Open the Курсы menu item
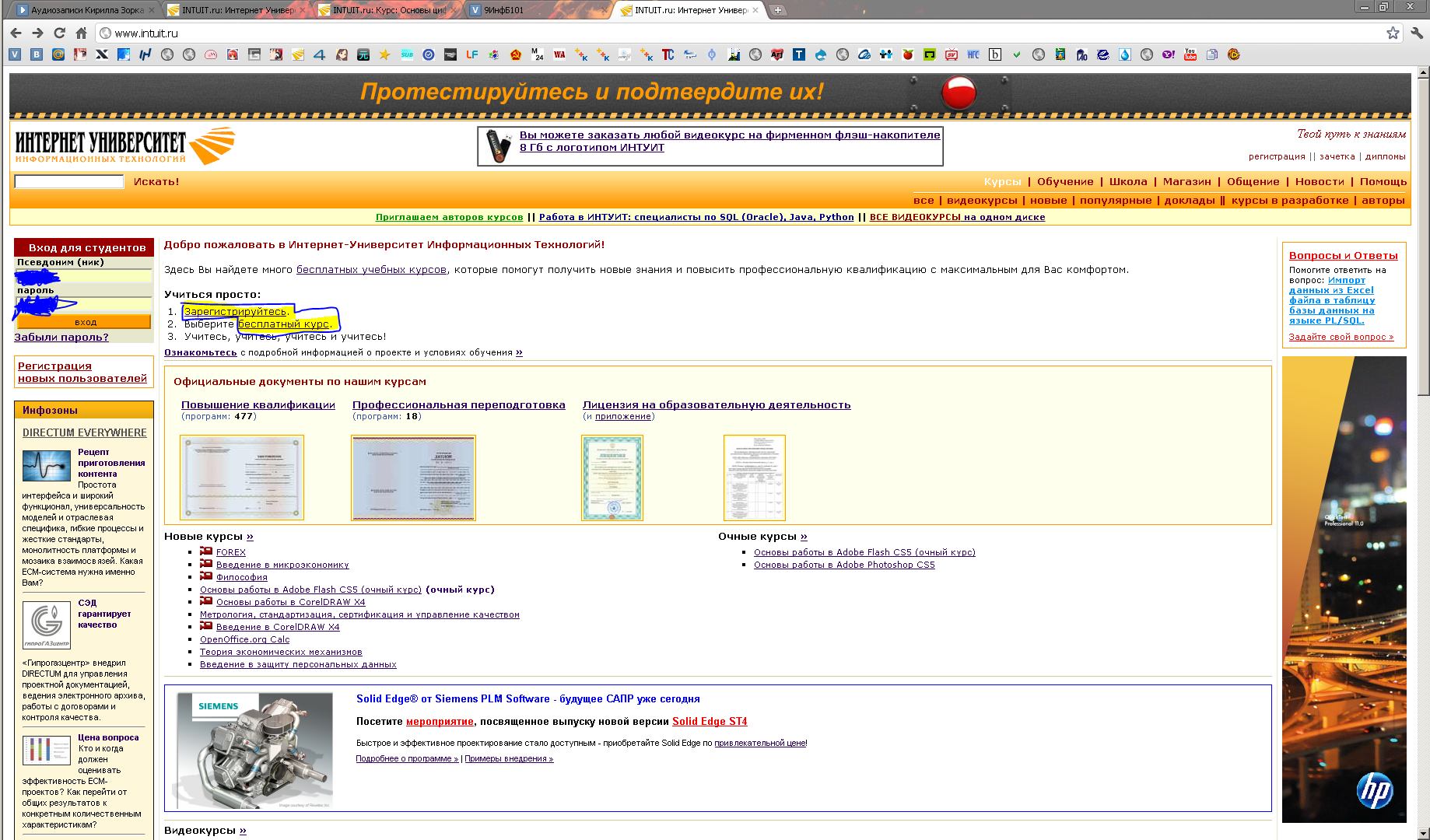This screenshot has height=840, width=1430. click(x=1002, y=182)
